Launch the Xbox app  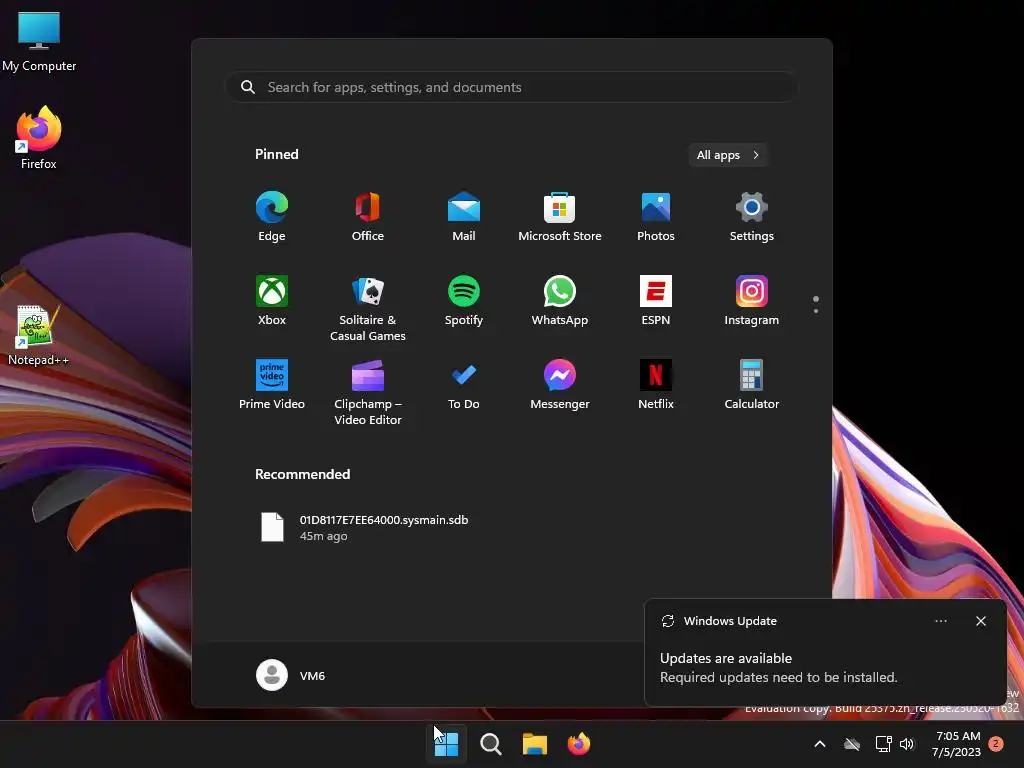[272, 301]
